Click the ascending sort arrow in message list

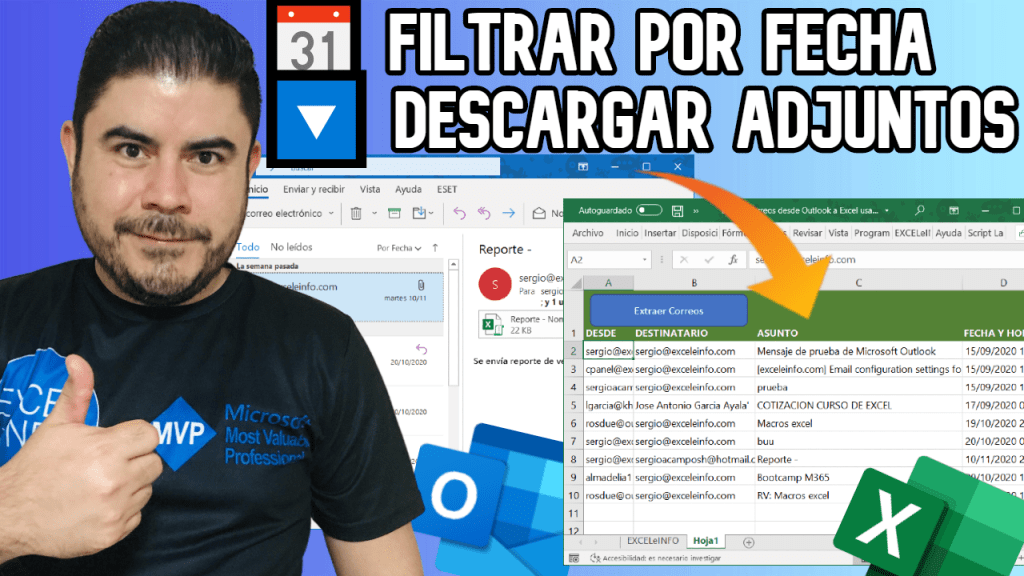[435, 248]
